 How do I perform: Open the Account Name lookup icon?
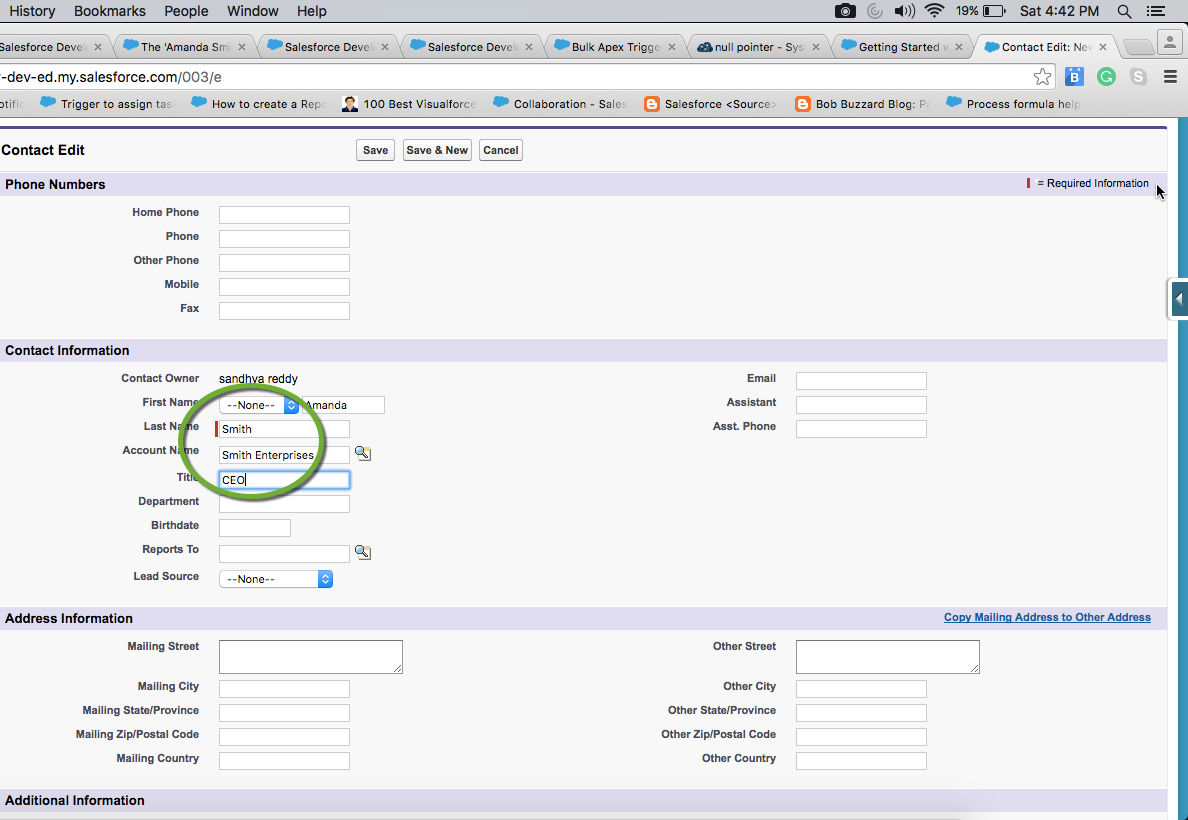[x=363, y=453]
